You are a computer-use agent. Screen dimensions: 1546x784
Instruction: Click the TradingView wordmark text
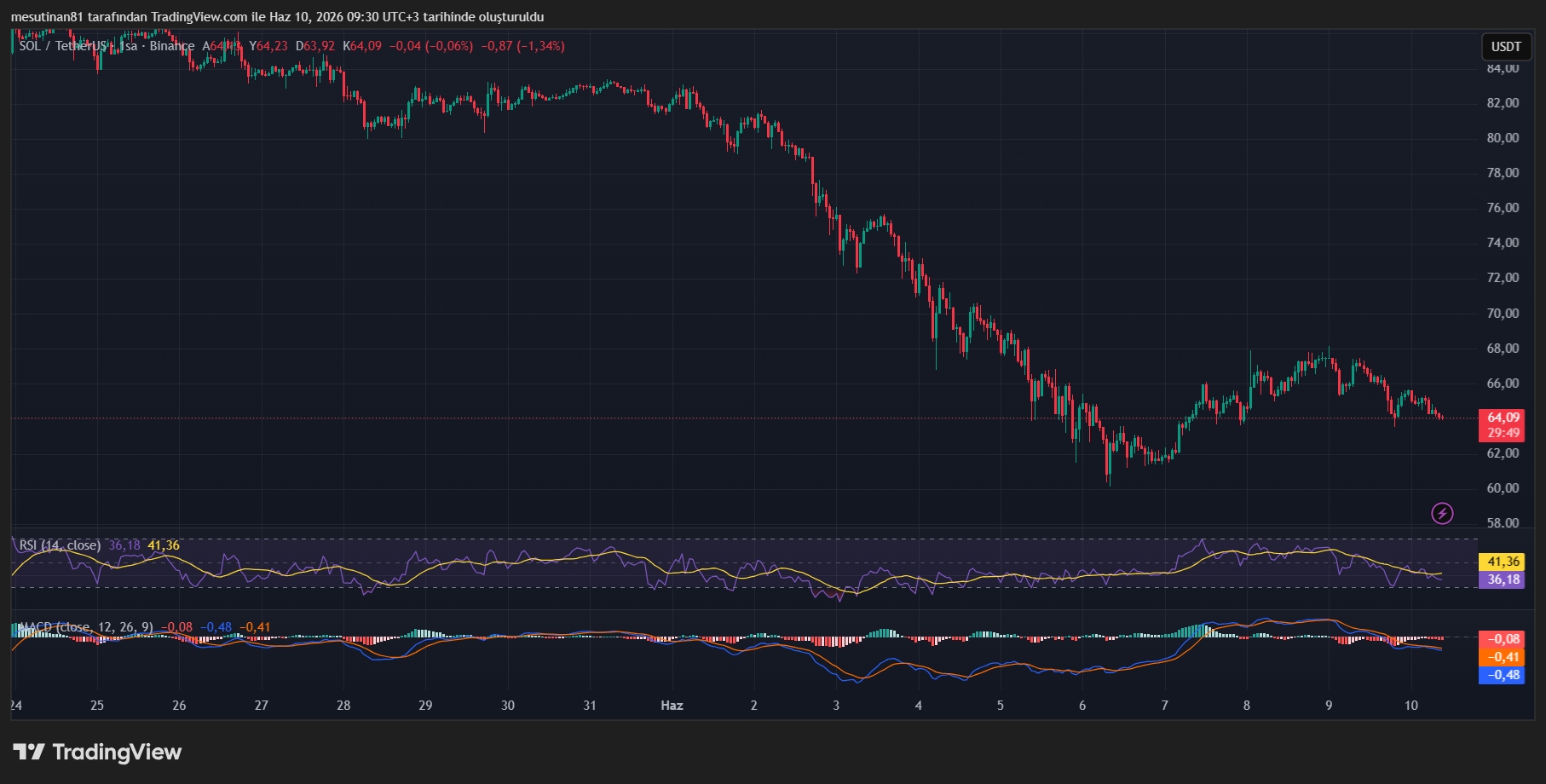[x=117, y=752]
